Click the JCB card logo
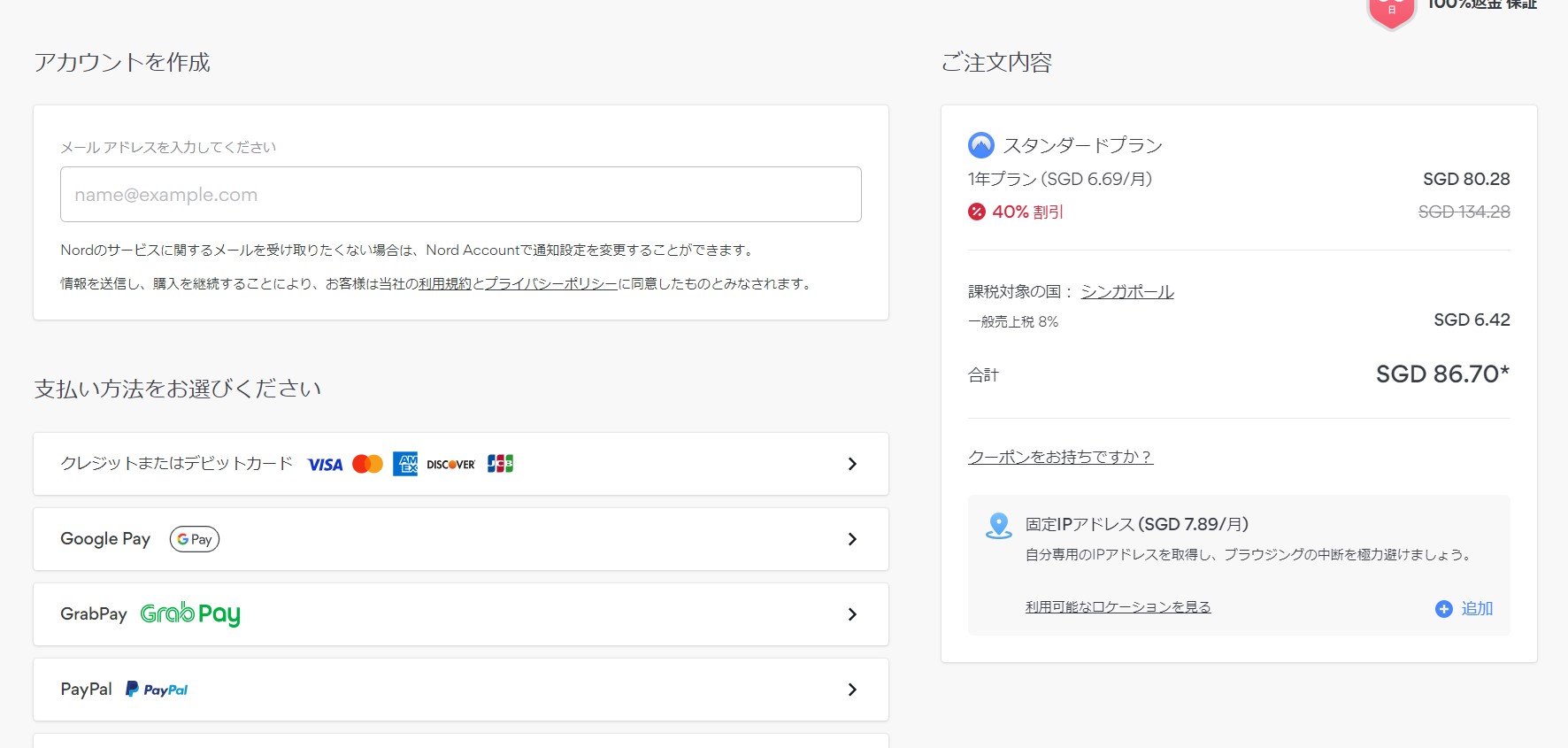 [x=500, y=464]
